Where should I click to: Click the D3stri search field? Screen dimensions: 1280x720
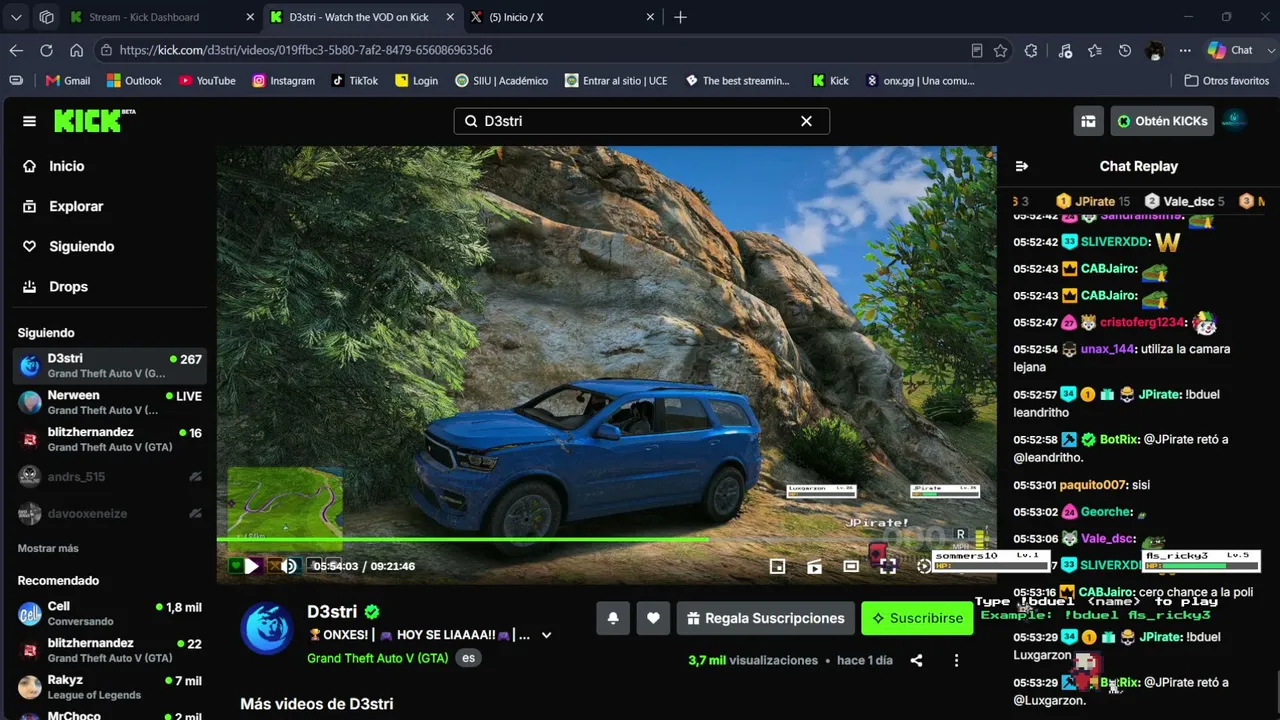(x=641, y=121)
